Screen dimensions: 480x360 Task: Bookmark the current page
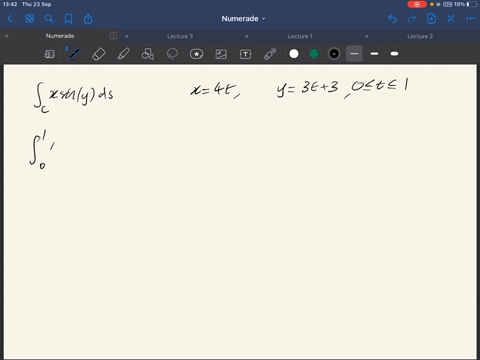click(68, 19)
